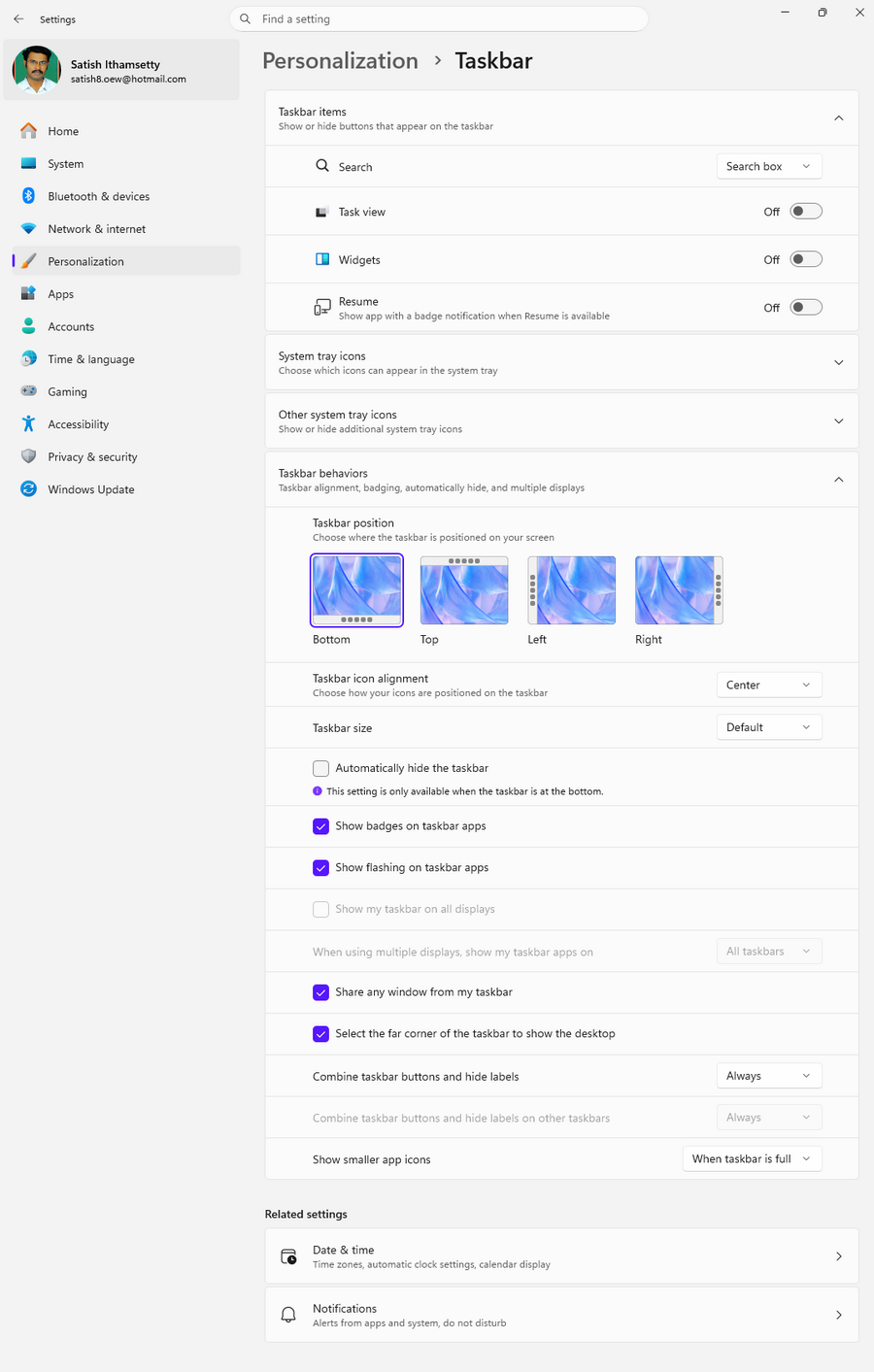
Task: Open Date & time related setting
Action: pos(561,1256)
